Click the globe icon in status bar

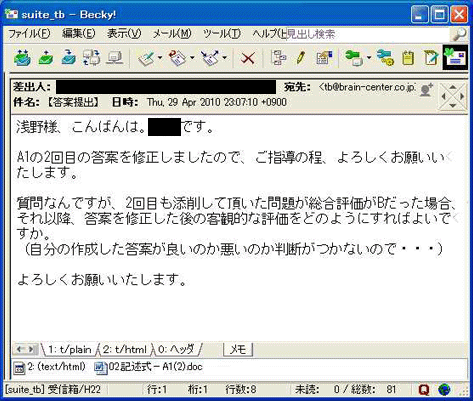(x=444, y=389)
